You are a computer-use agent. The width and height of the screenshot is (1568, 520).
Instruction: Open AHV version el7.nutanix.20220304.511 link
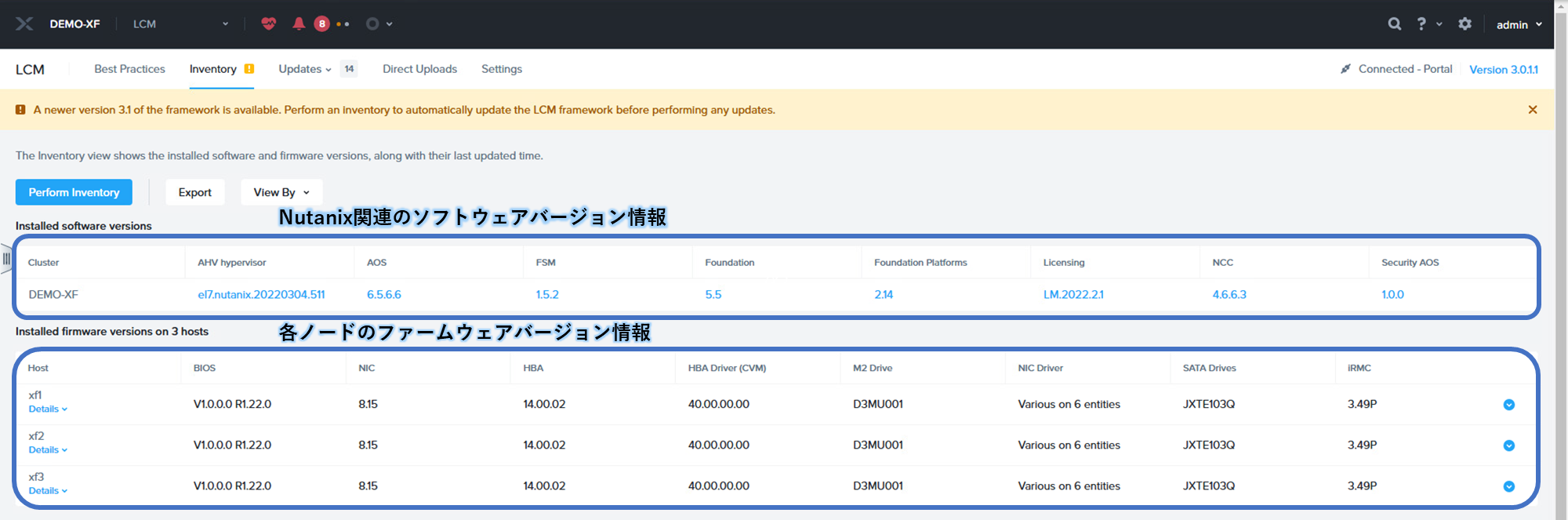261,294
